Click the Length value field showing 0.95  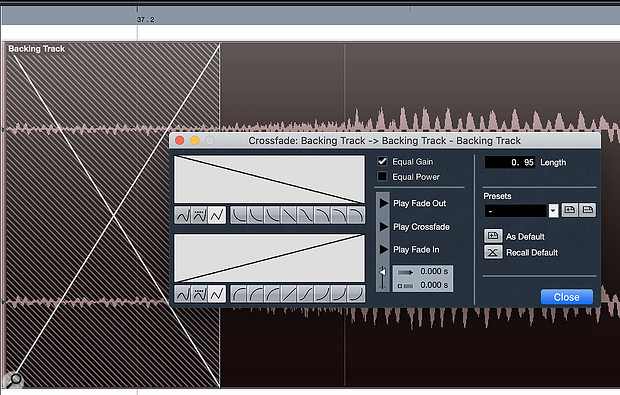(x=510, y=162)
